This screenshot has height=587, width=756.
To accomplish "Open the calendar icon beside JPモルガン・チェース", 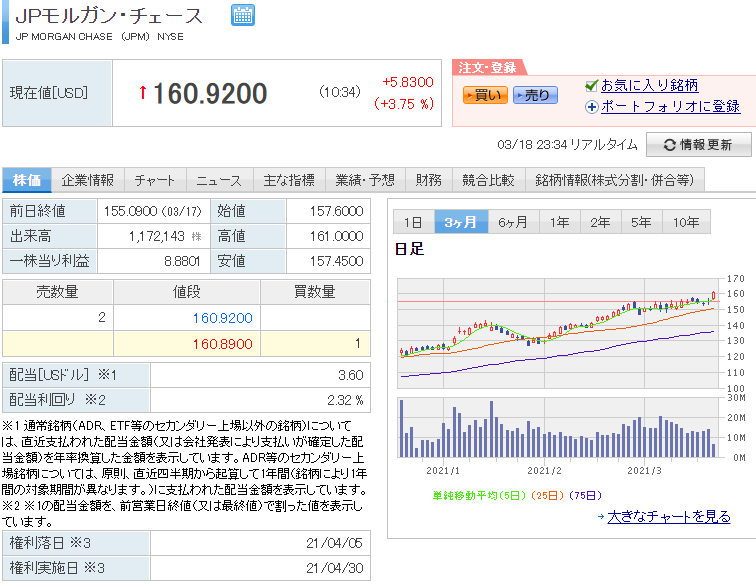I will click(x=243, y=15).
